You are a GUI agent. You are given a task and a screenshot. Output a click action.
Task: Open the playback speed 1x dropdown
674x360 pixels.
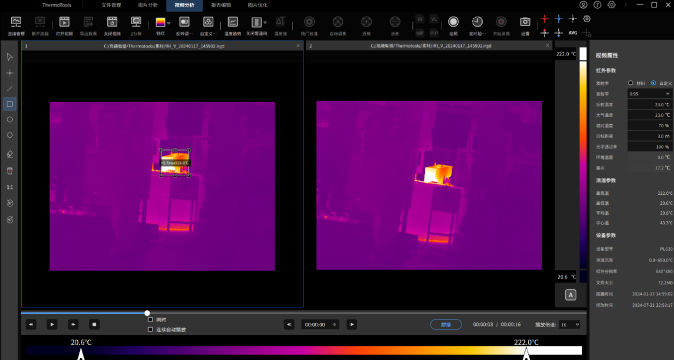[570, 325]
